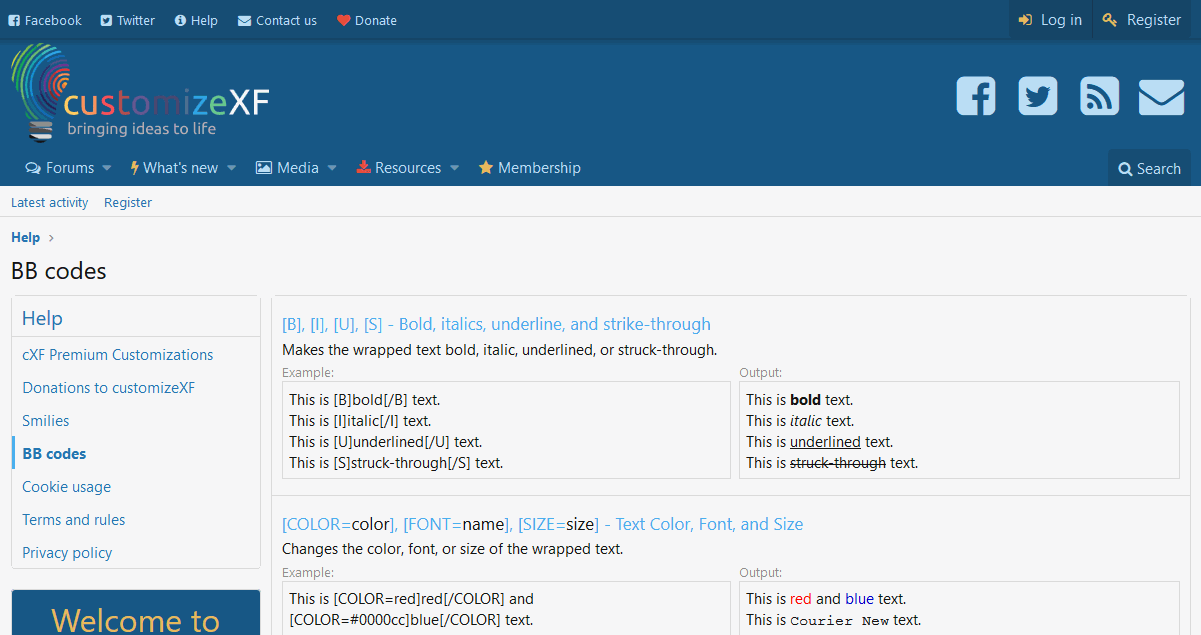Open Cookie usage help page

[x=66, y=487]
